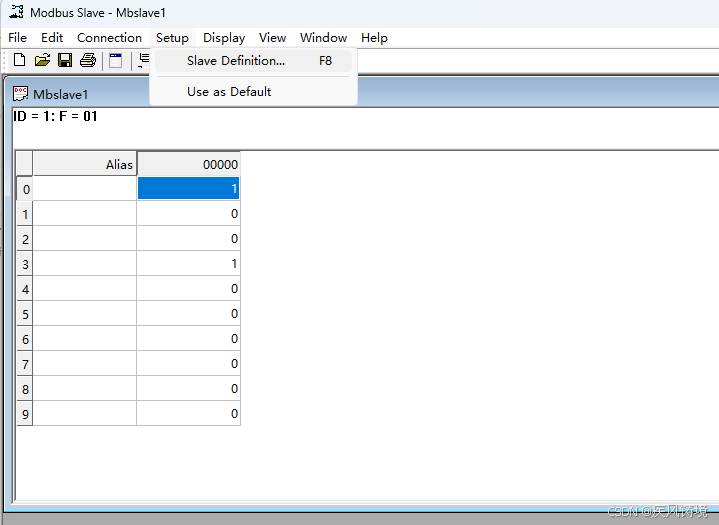Click the Alias column header
Screen dimensions: 719x525
85,164
